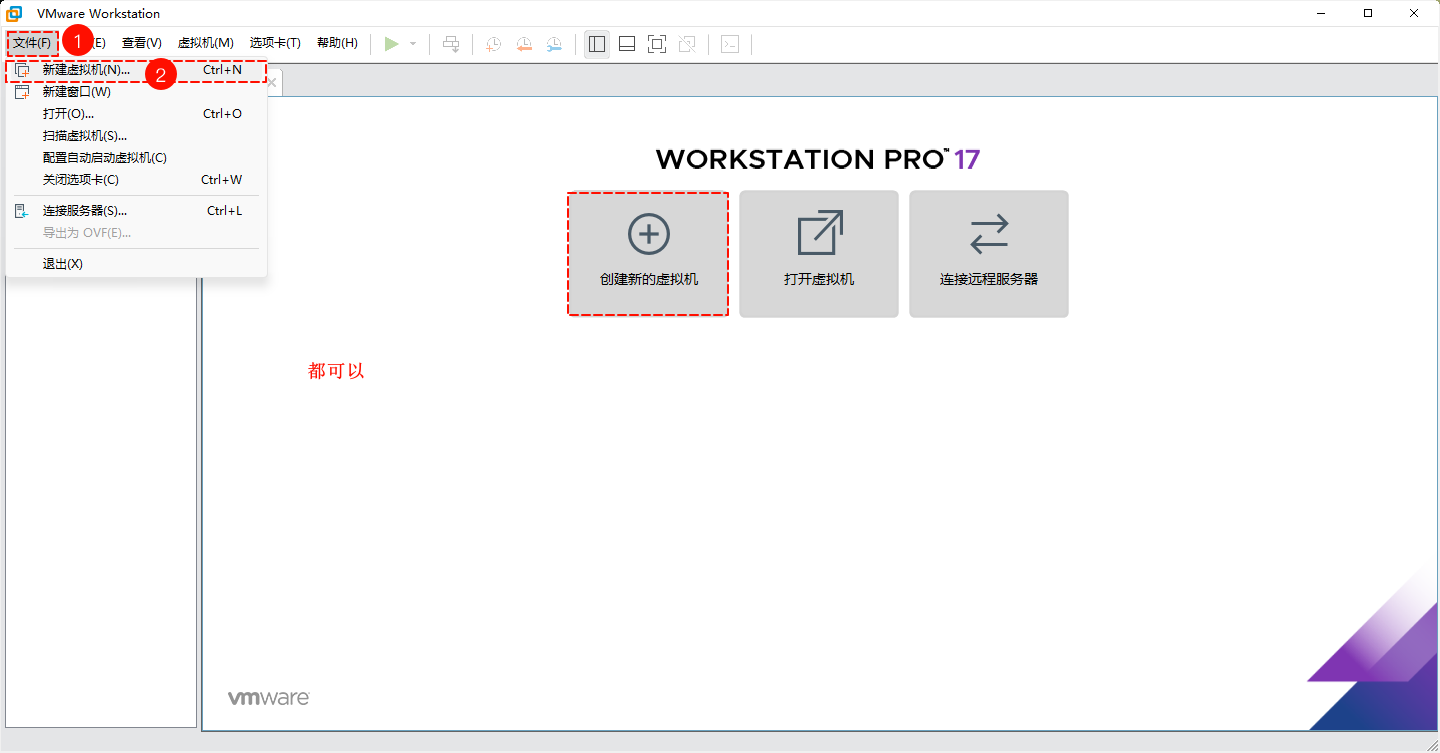Select 退出(X) in the file menu
The width and height of the screenshot is (1440, 753).
point(62,264)
